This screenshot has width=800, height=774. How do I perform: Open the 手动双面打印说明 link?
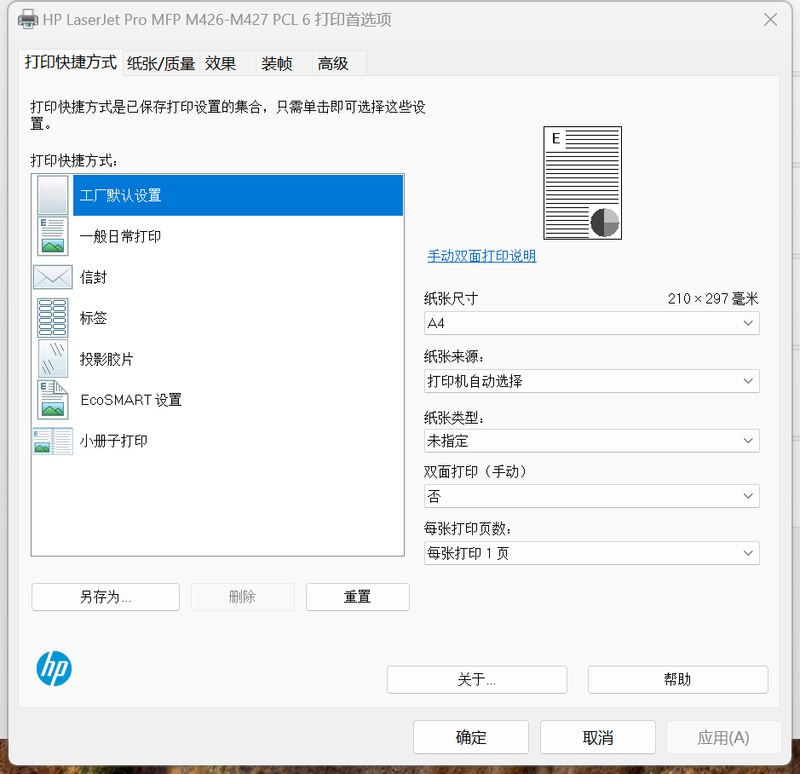point(482,256)
